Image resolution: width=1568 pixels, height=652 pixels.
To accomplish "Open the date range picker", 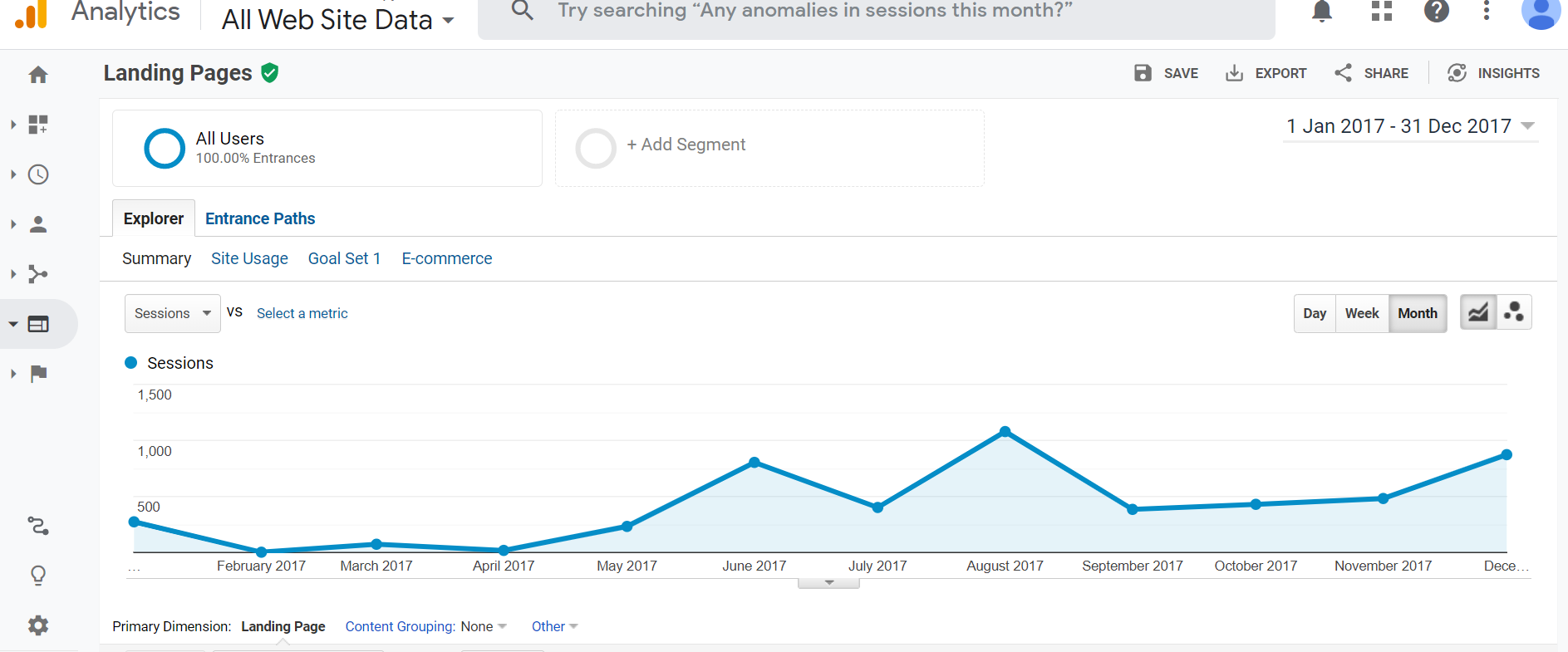I will click(x=1410, y=126).
